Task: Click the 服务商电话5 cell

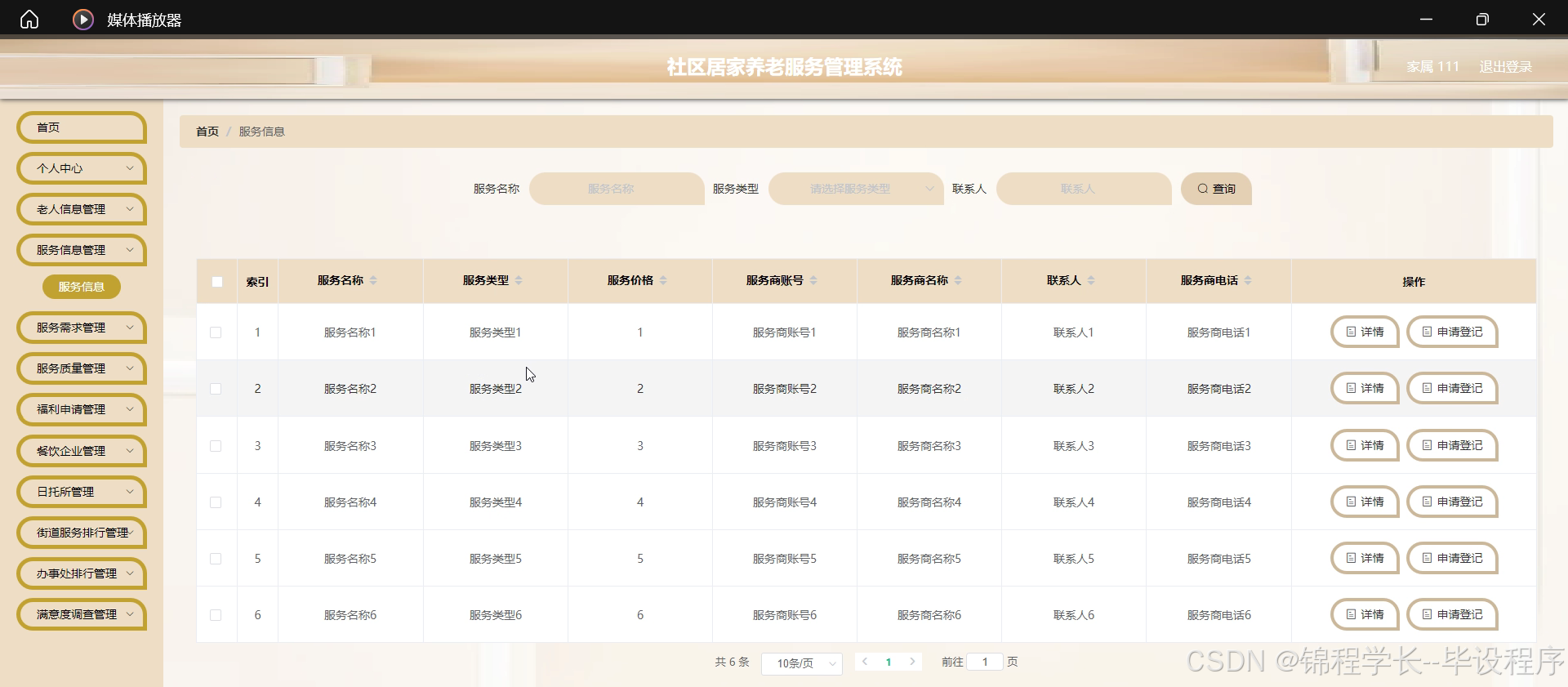Action: [x=1219, y=559]
